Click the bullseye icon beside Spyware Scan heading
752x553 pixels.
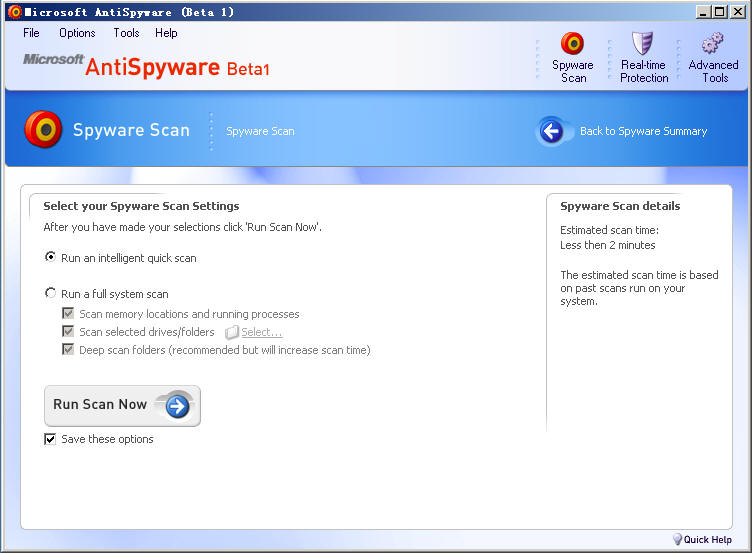(43, 129)
